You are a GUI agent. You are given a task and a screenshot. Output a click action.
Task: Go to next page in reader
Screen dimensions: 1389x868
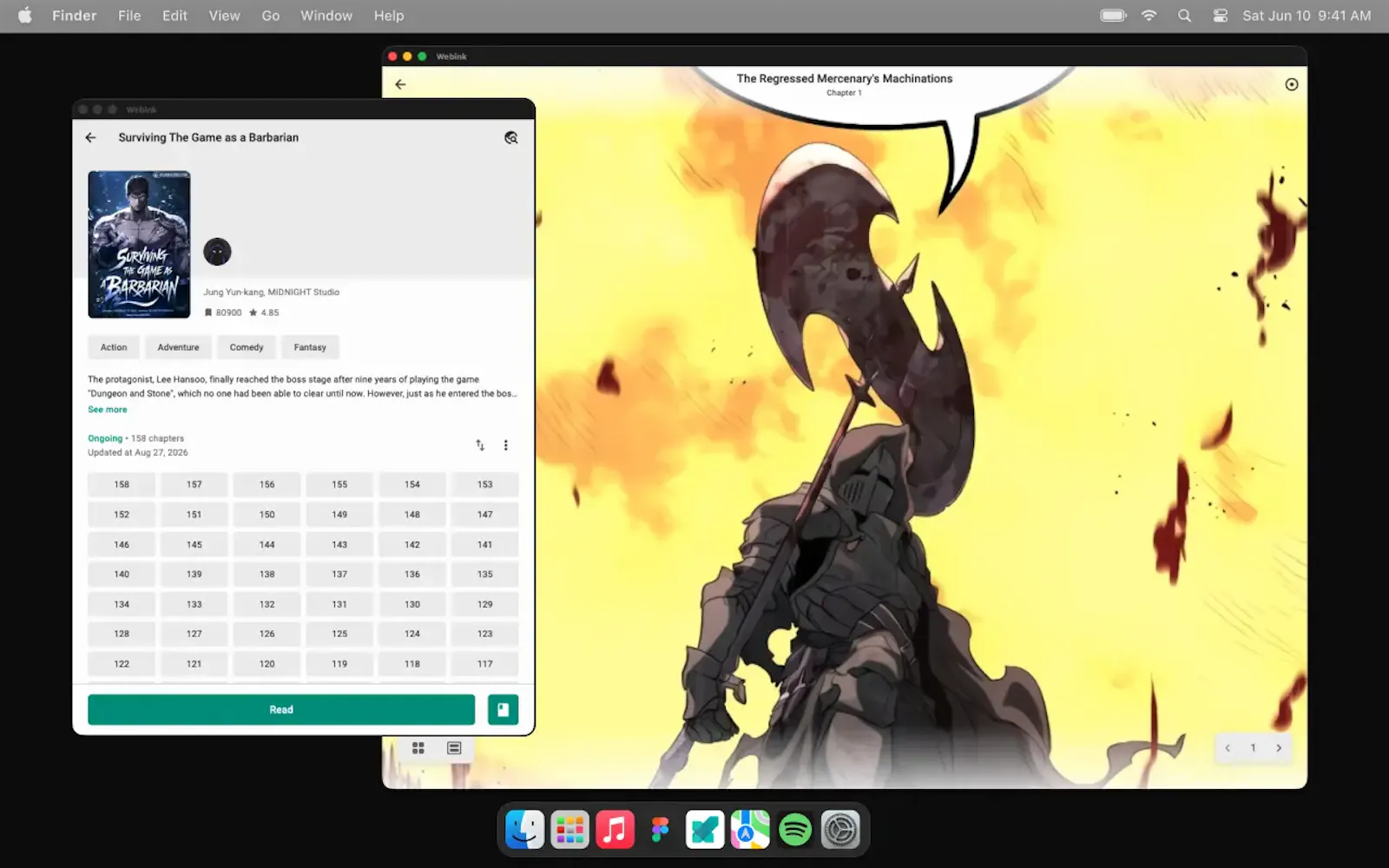(x=1279, y=748)
